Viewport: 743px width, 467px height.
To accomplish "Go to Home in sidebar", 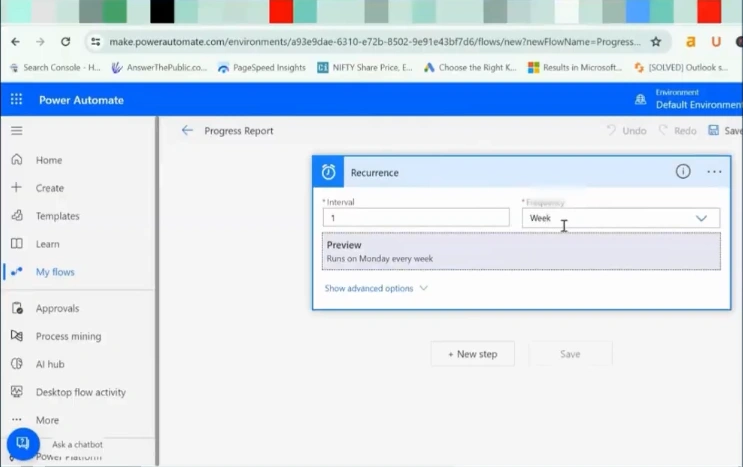I will [49, 160].
